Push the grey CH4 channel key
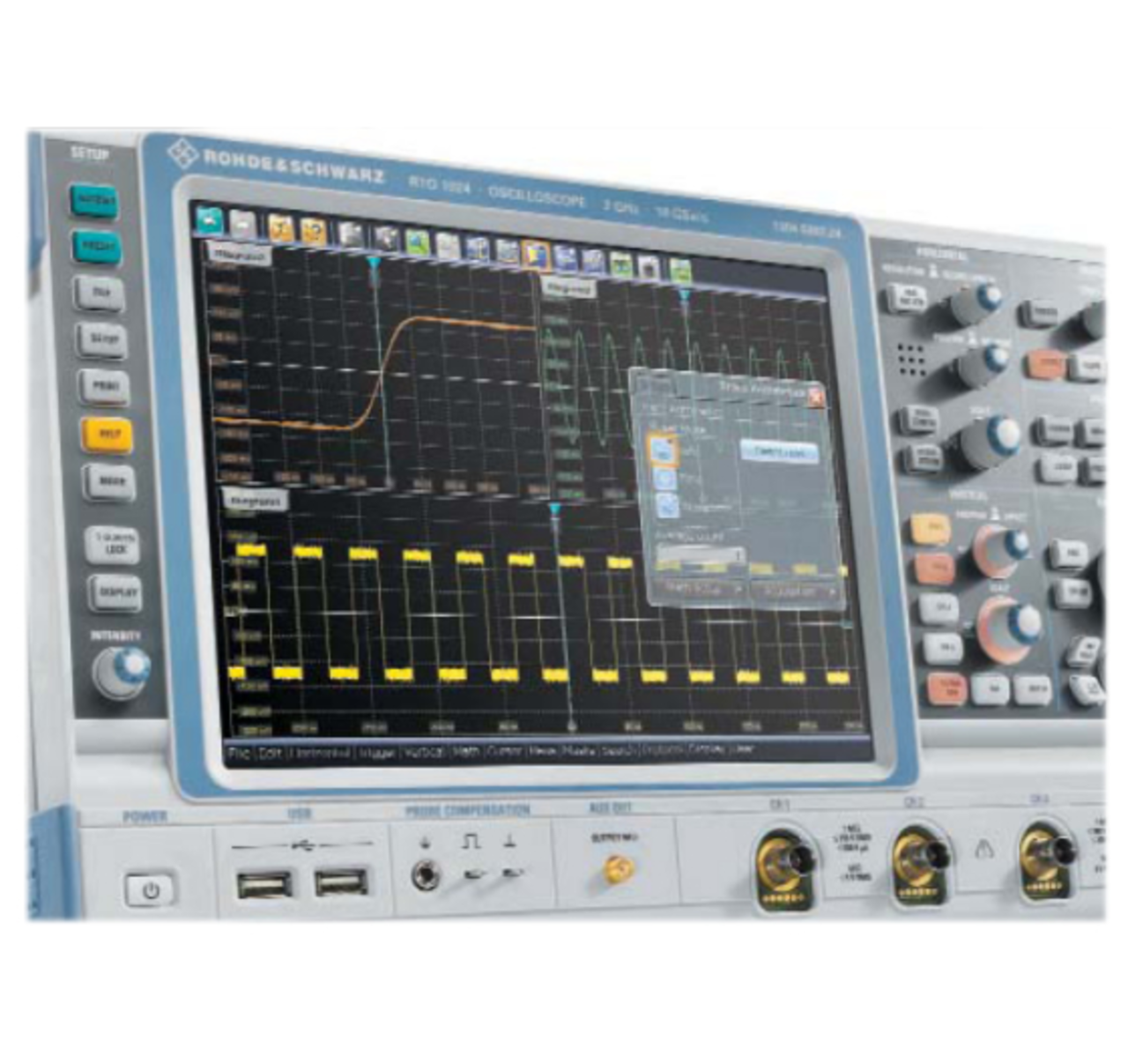1128x1064 pixels. (x=944, y=648)
